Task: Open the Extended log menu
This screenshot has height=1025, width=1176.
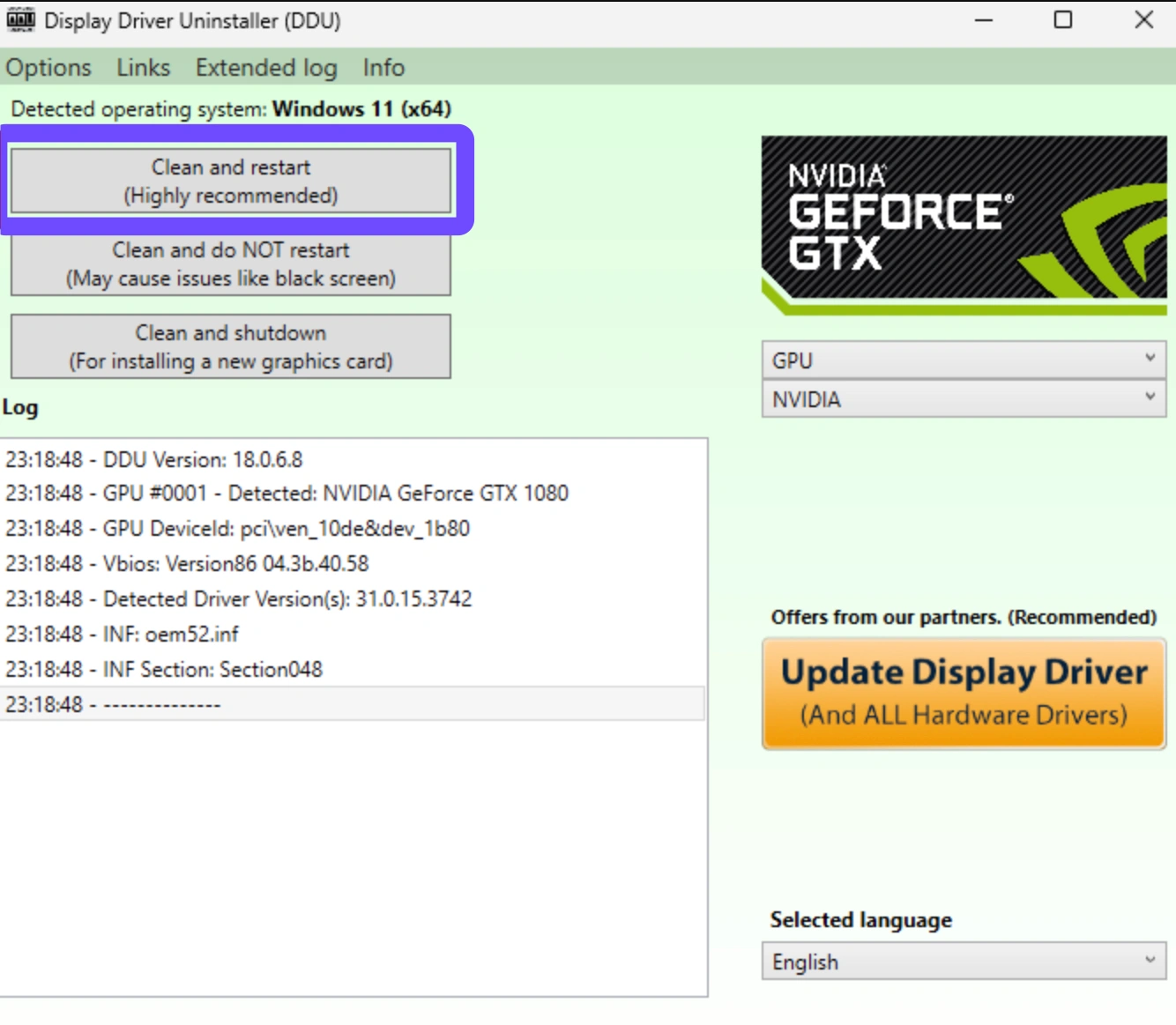Action: point(266,68)
